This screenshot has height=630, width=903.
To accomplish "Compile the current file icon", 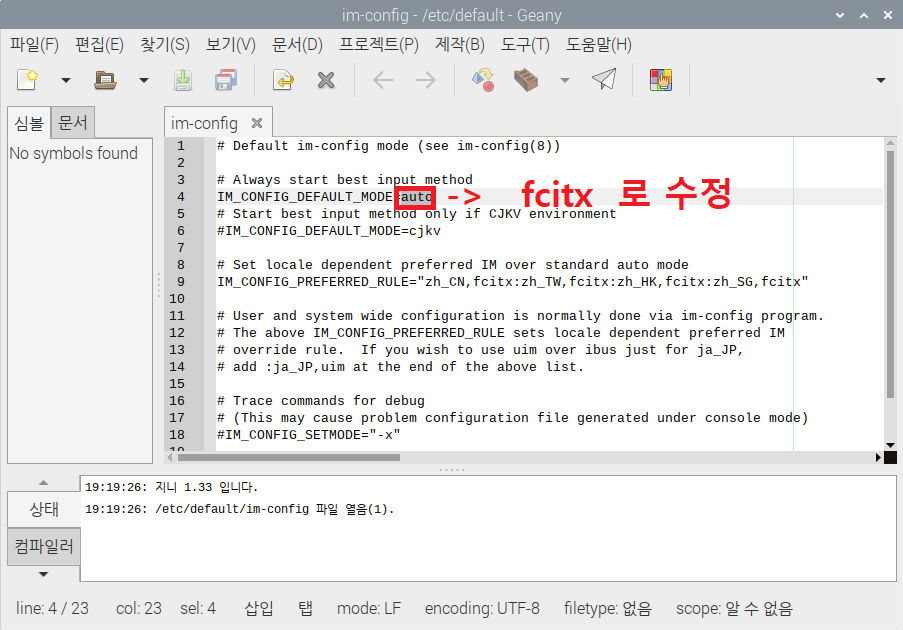I will click(x=483, y=80).
